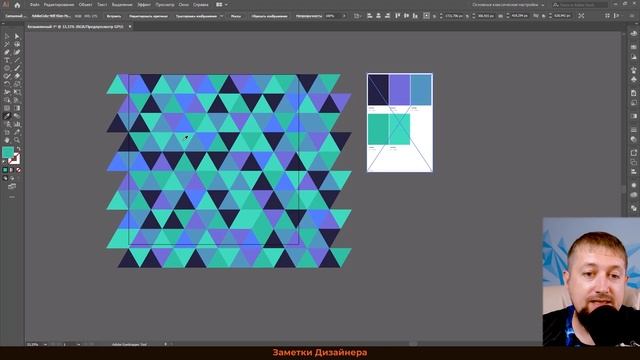Viewport: 640px width, 360px height.
Task: Change the screen mode button
Action: (12, 187)
